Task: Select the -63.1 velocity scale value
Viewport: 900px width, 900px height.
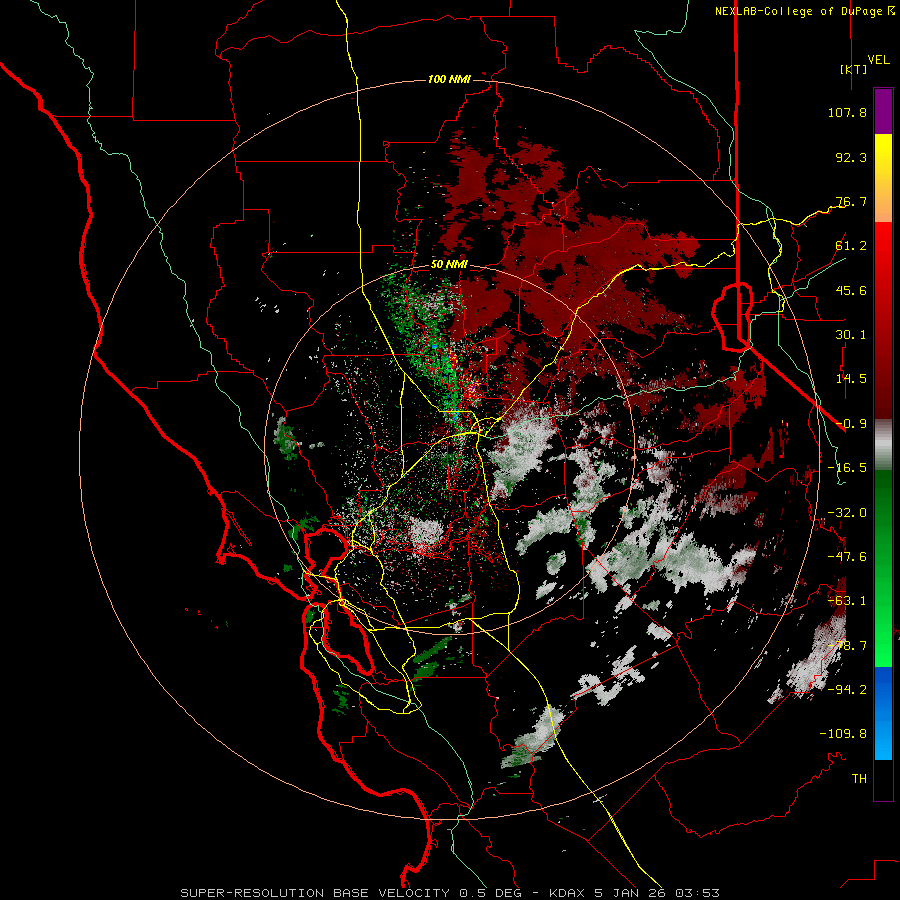Action: [847, 601]
